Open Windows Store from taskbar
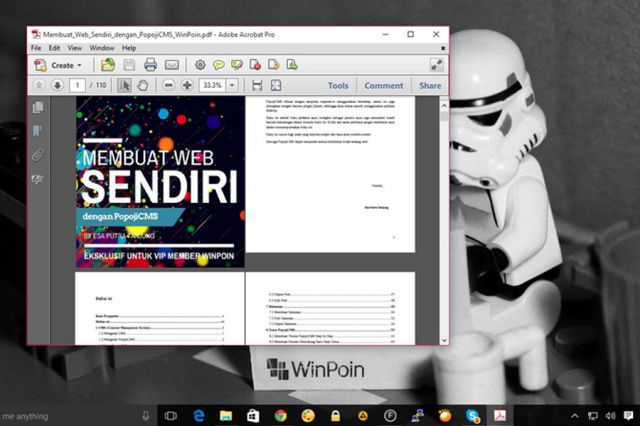Viewport: 640px width, 426px height. (253, 416)
